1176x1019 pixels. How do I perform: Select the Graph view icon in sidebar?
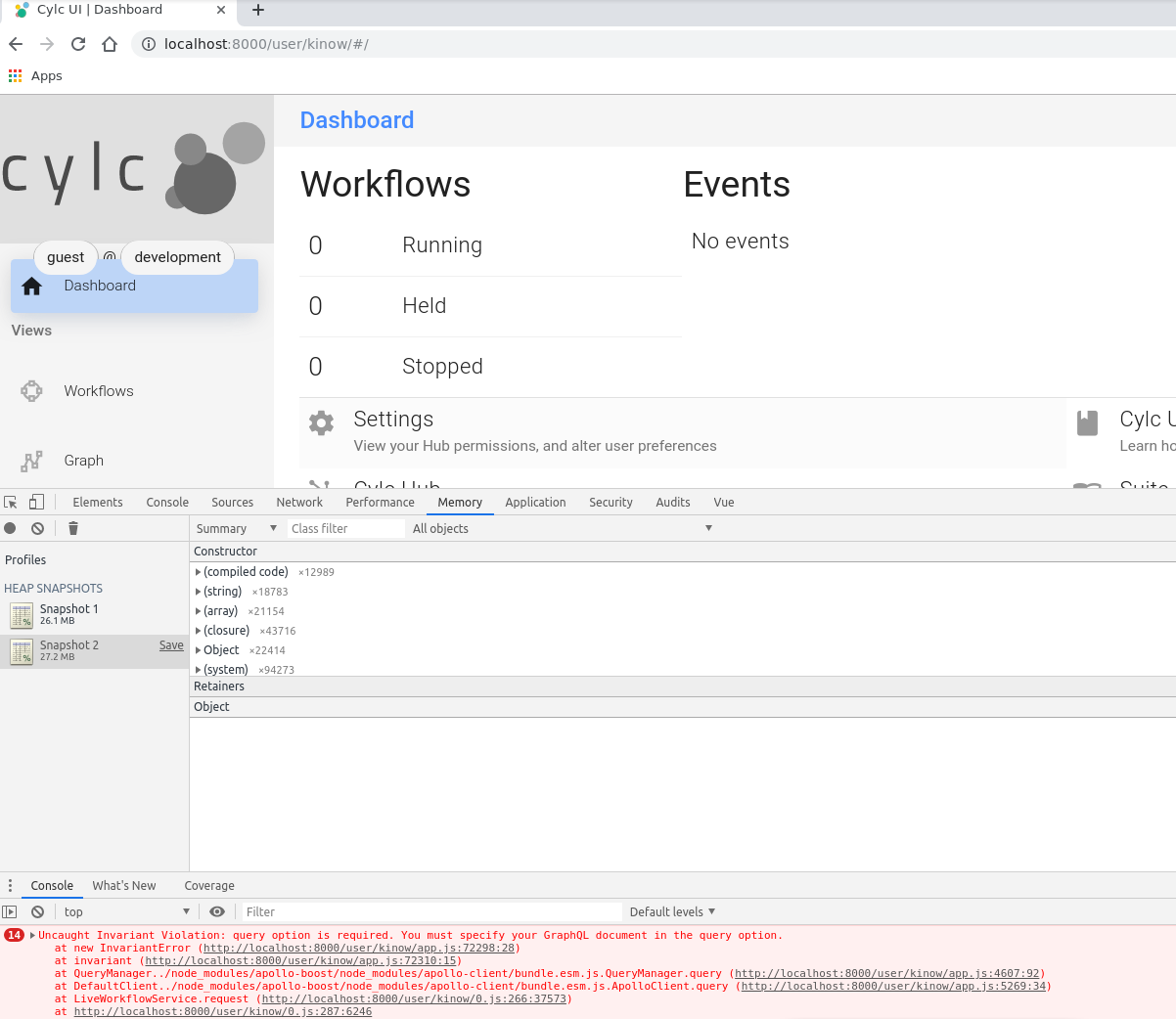click(30, 460)
